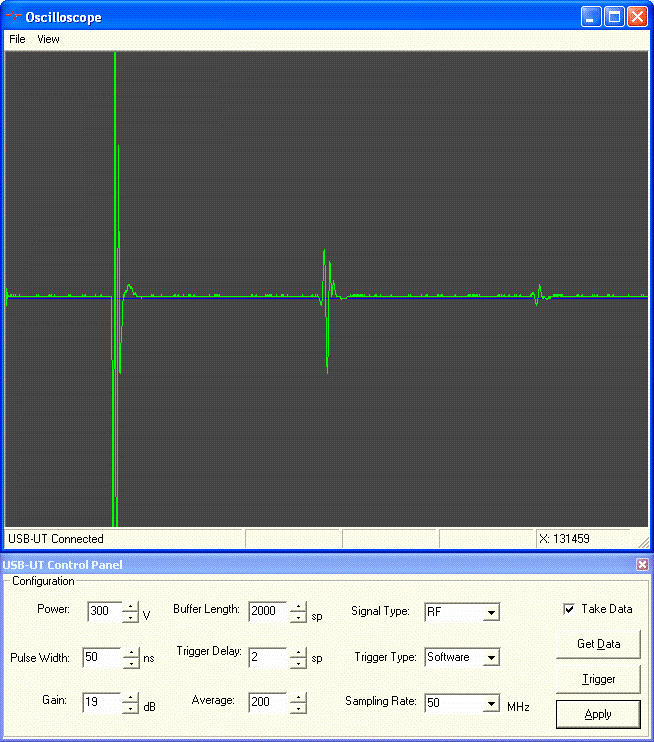The width and height of the screenshot is (654, 742).
Task: Open the View menu
Action: click(x=48, y=39)
